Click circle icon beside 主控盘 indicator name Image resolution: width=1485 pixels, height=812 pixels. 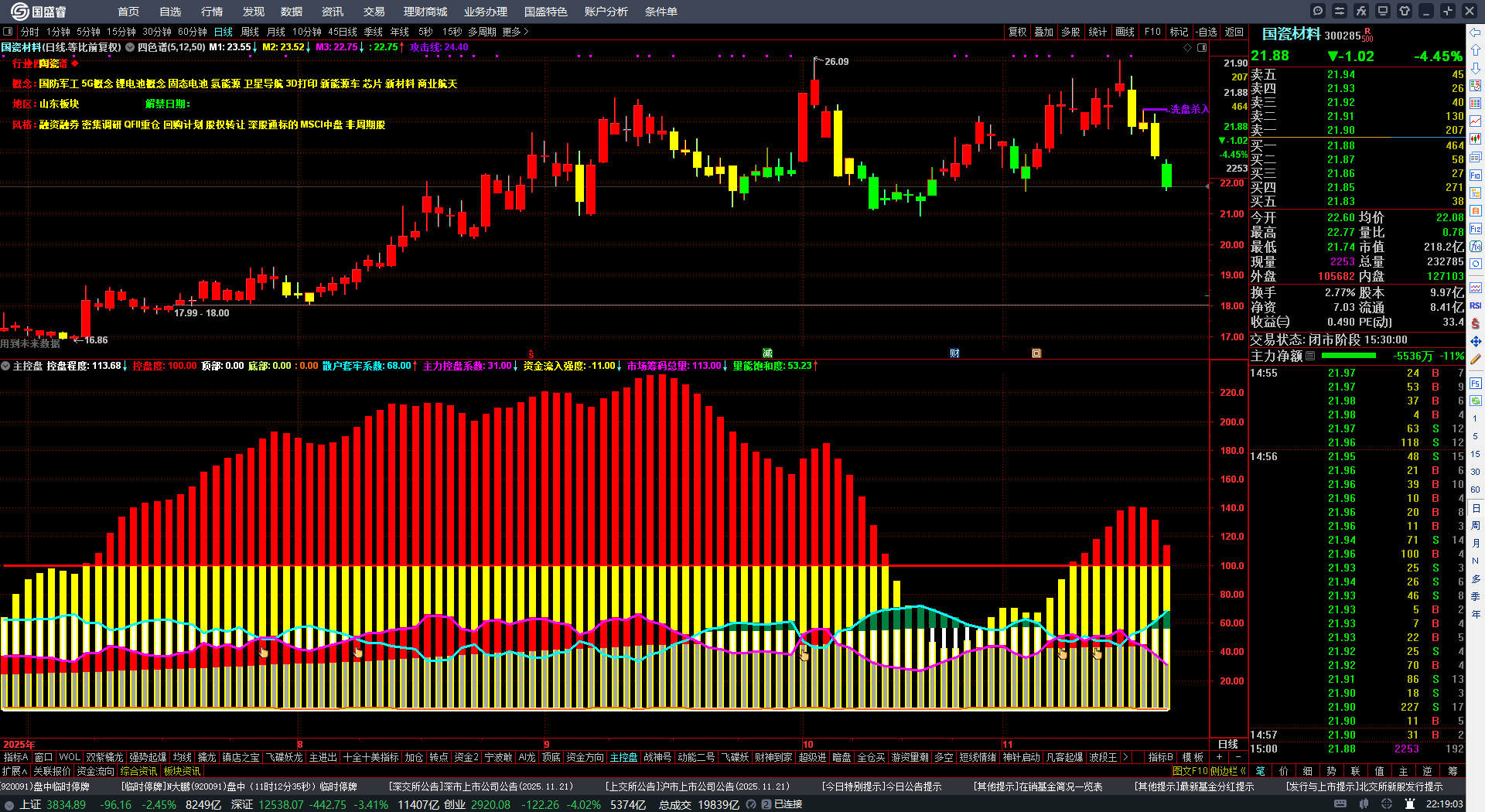coord(5,366)
